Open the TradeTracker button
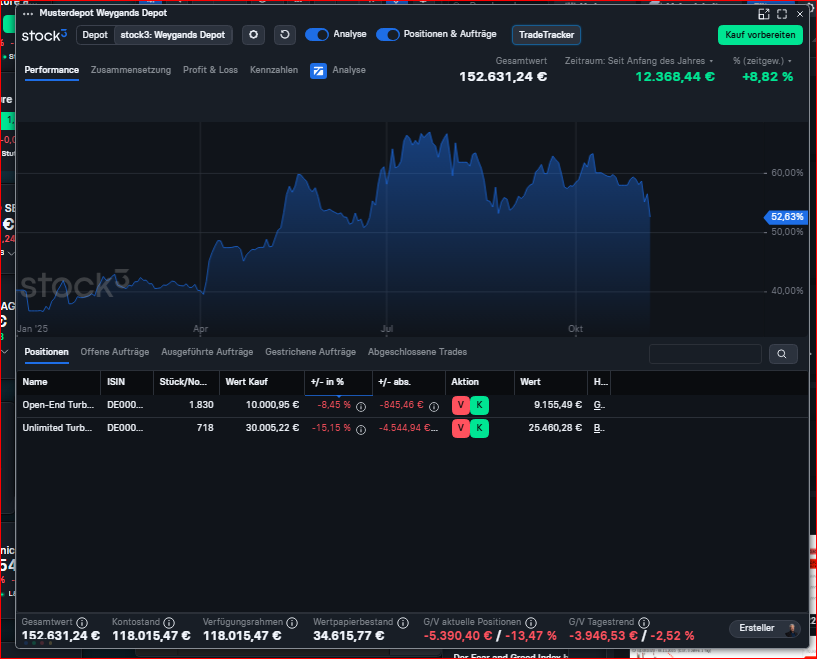The width and height of the screenshot is (817, 659). 546,35
